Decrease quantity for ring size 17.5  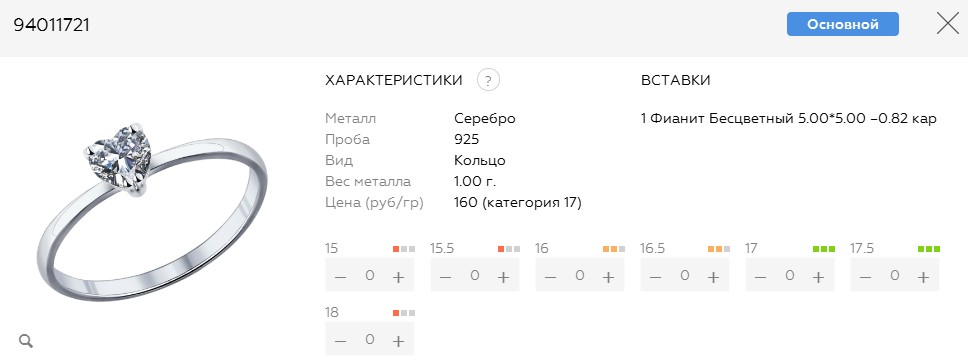[865, 277]
